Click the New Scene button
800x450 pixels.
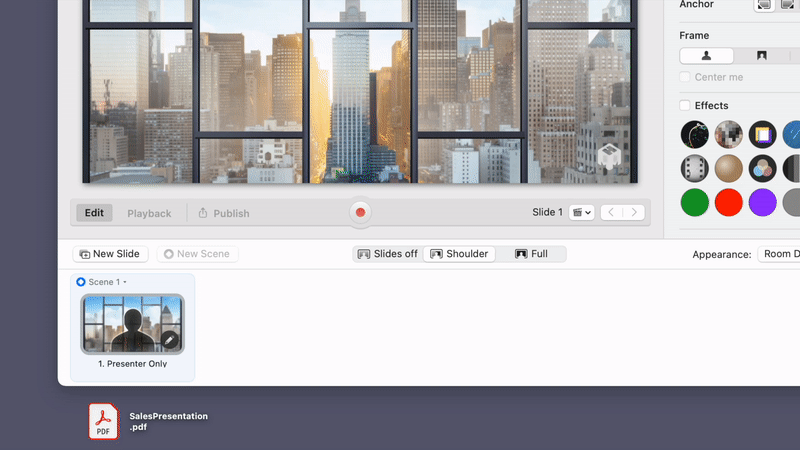click(197, 254)
